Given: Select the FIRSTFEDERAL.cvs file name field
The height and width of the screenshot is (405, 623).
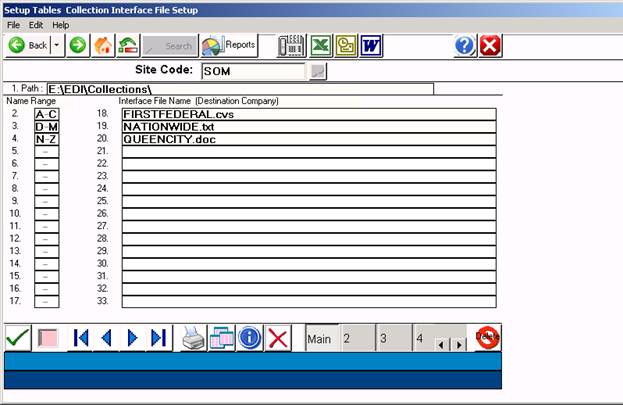Looking at the screenshot, I should pos(308,114).
